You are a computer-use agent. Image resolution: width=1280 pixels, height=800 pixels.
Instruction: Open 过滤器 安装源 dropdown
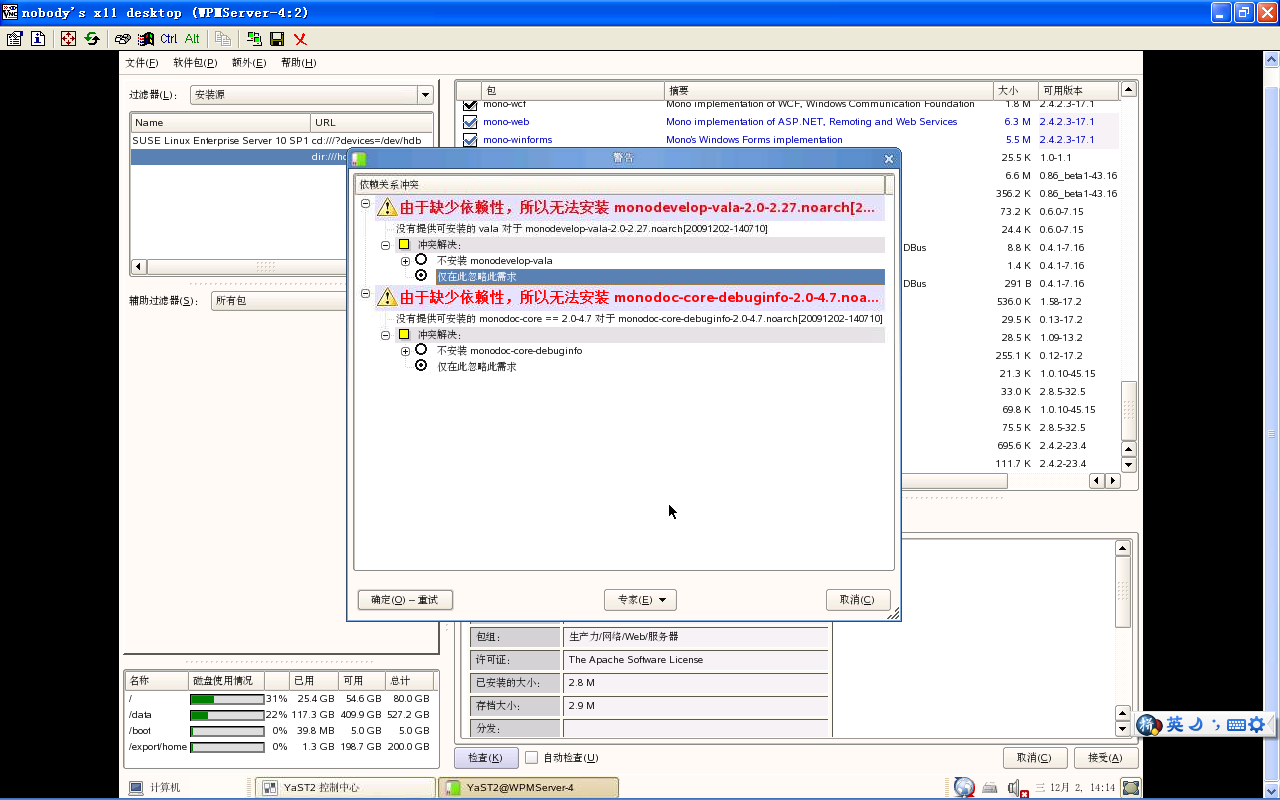pos(310,95)
